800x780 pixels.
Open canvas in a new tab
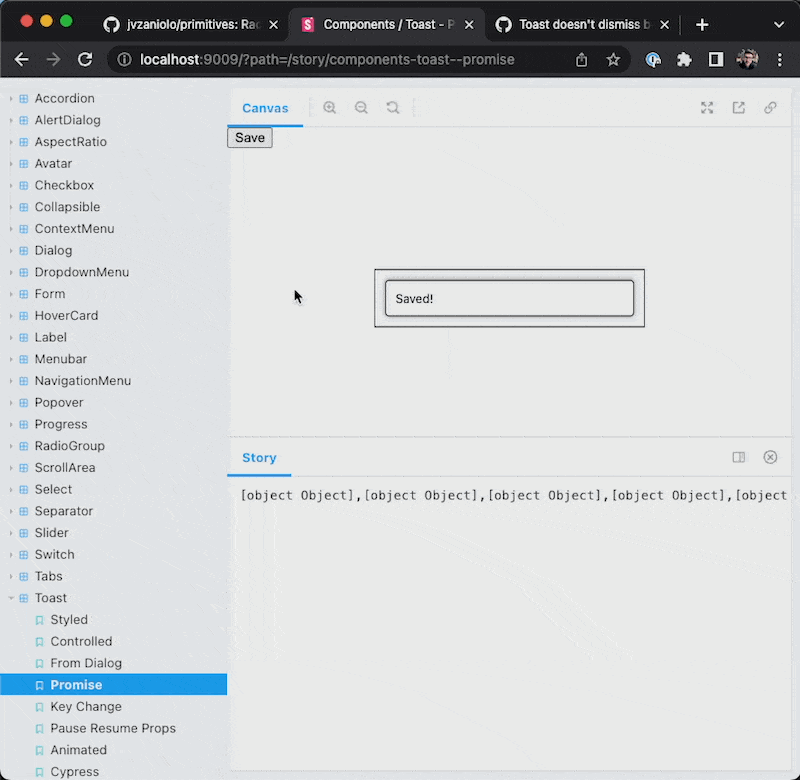pyautogui.click(x=739, y=107)
